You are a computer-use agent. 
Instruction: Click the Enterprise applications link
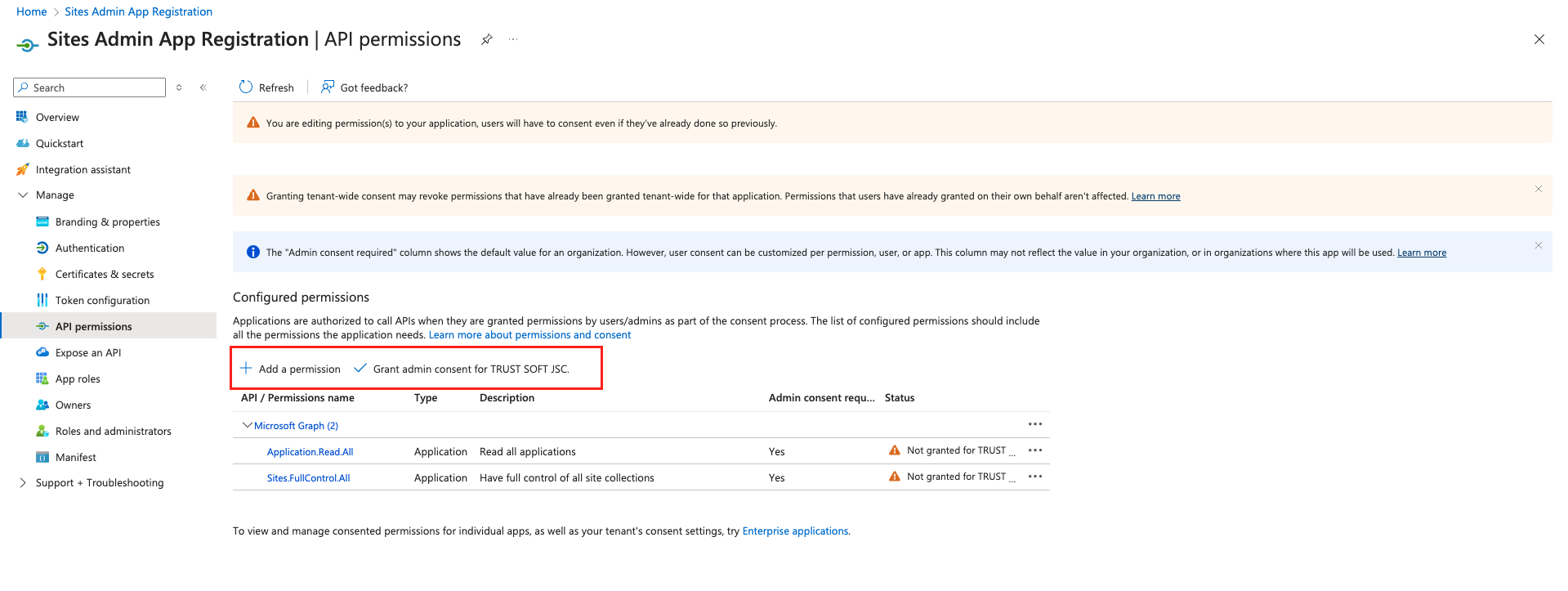click(795, 531)
